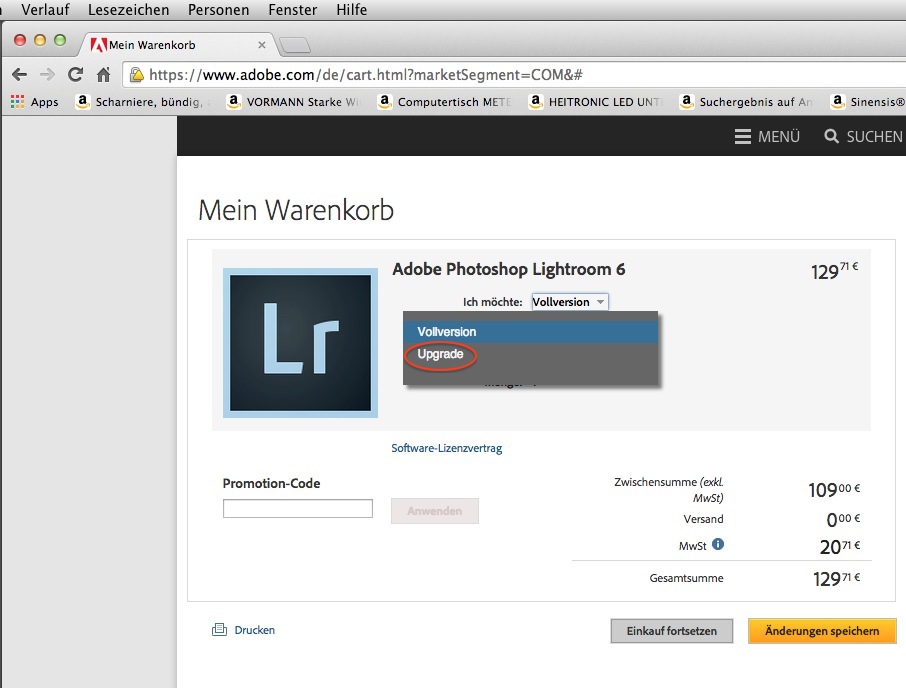Click the Anwenden button

click(435, 511)
